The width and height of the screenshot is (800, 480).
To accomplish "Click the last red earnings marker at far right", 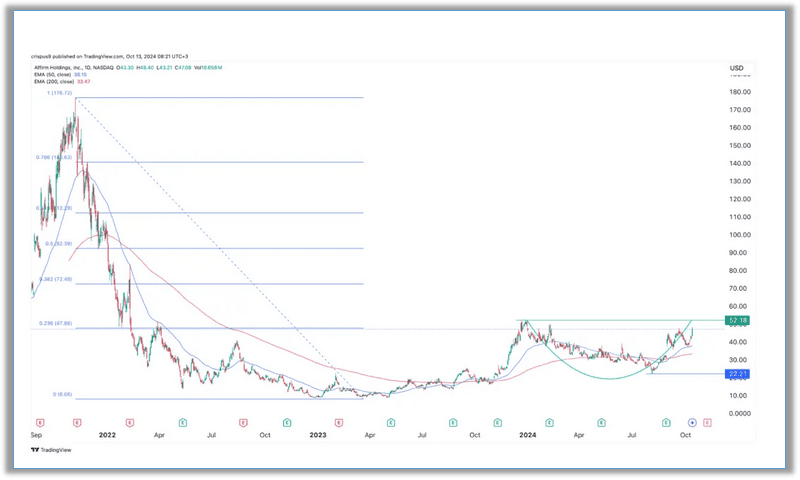I will click(707, 422).
